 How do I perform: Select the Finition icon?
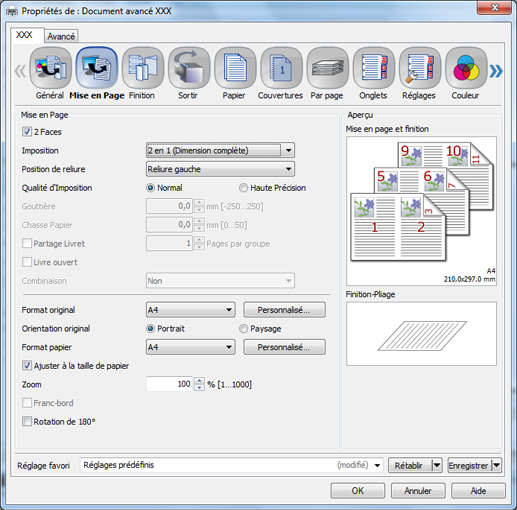(x=143, y=68)
